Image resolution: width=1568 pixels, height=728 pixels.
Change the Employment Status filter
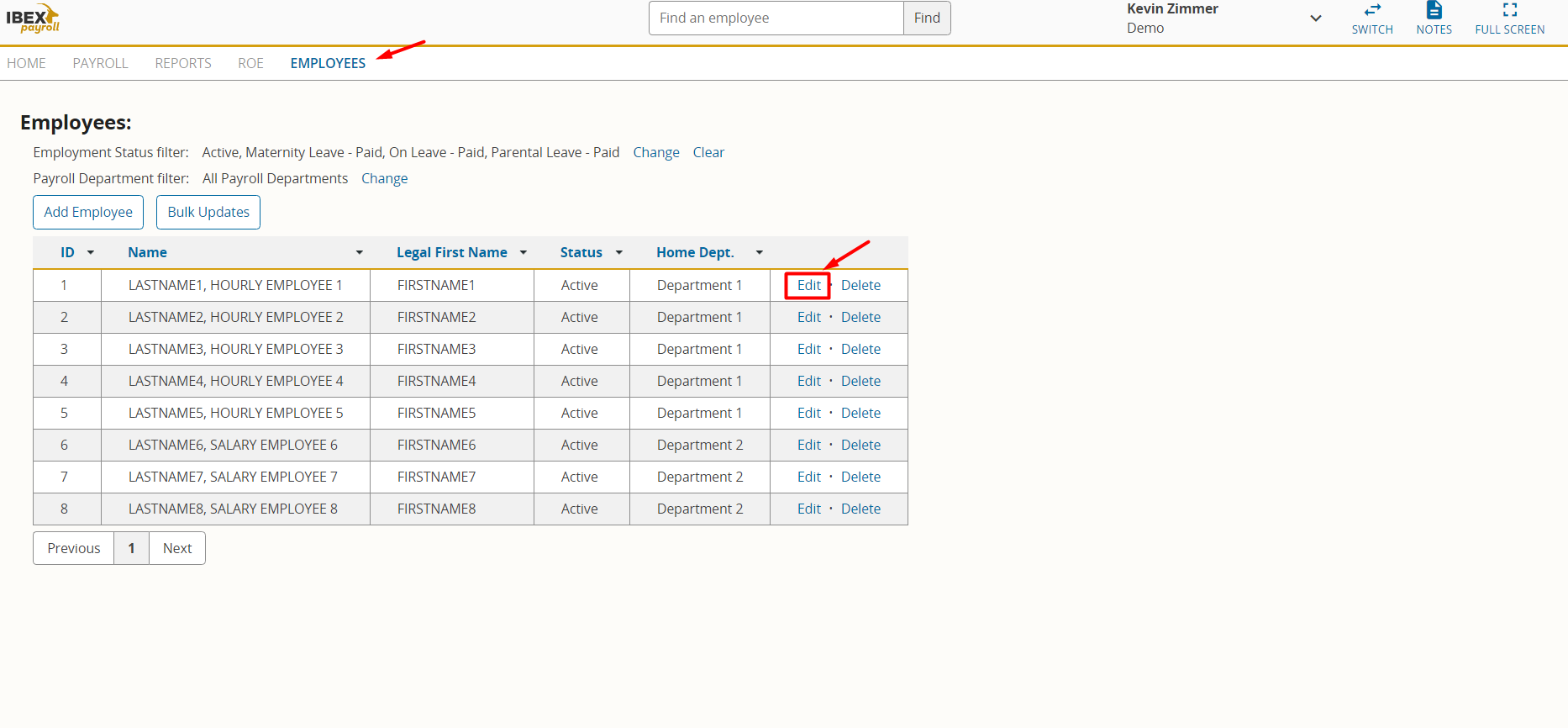[656, 152]
